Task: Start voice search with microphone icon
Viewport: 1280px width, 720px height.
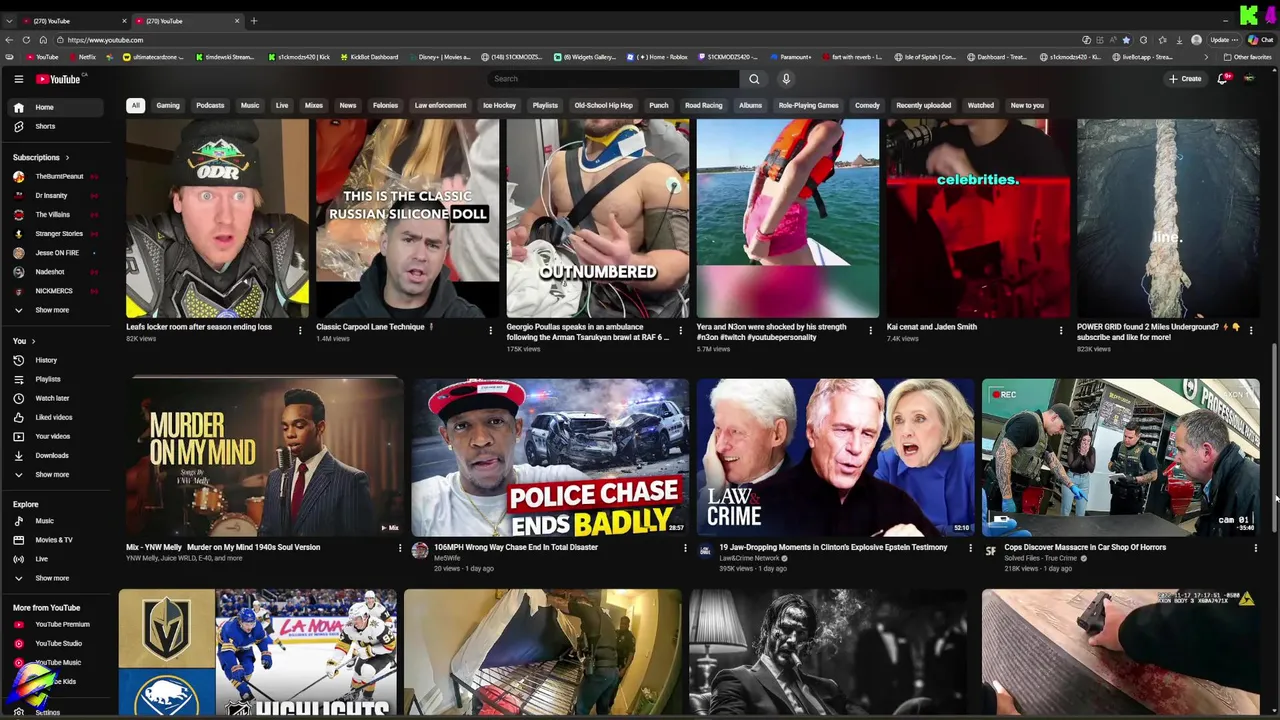Action: coord(786,79)
